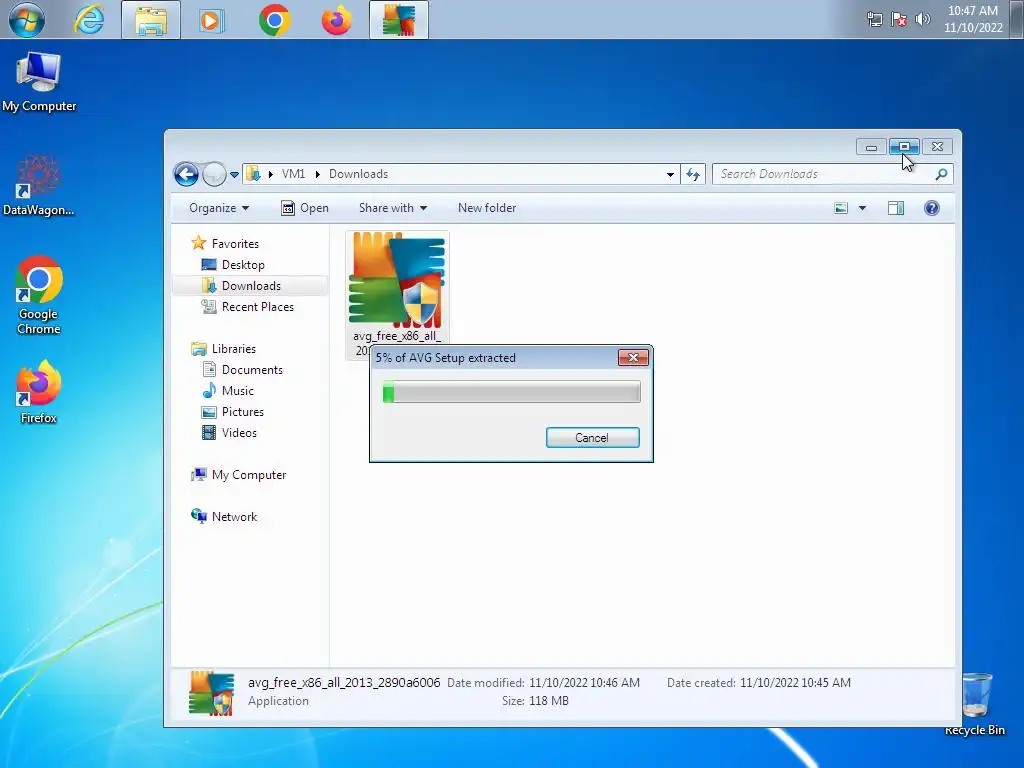Viewport: 1024px width, 768px height.
Task: Close the Downloads Explorer window
Action: coord(938,147)
